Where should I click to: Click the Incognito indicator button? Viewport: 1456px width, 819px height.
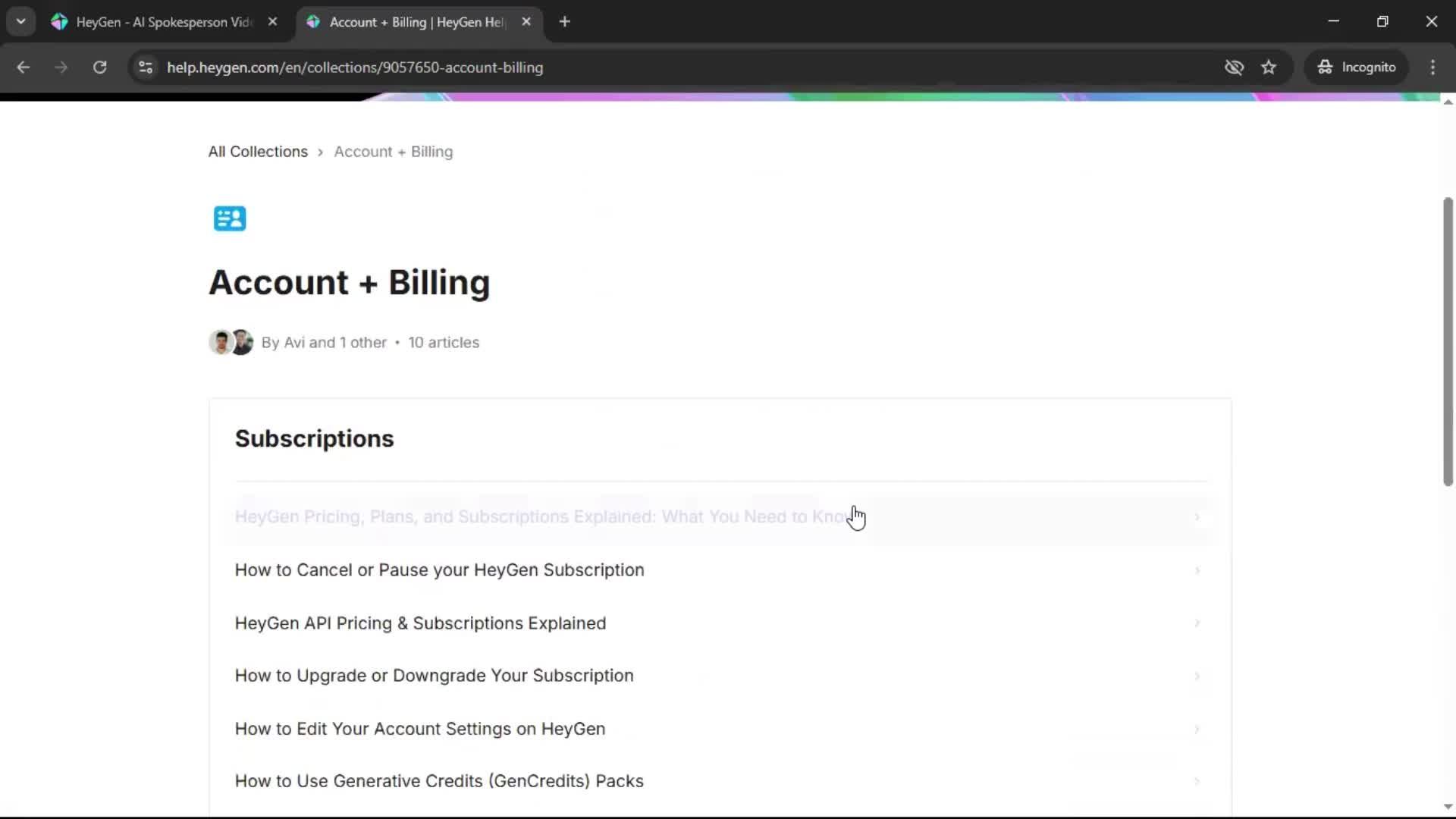pyautogui.click(x=1357, y=67)
